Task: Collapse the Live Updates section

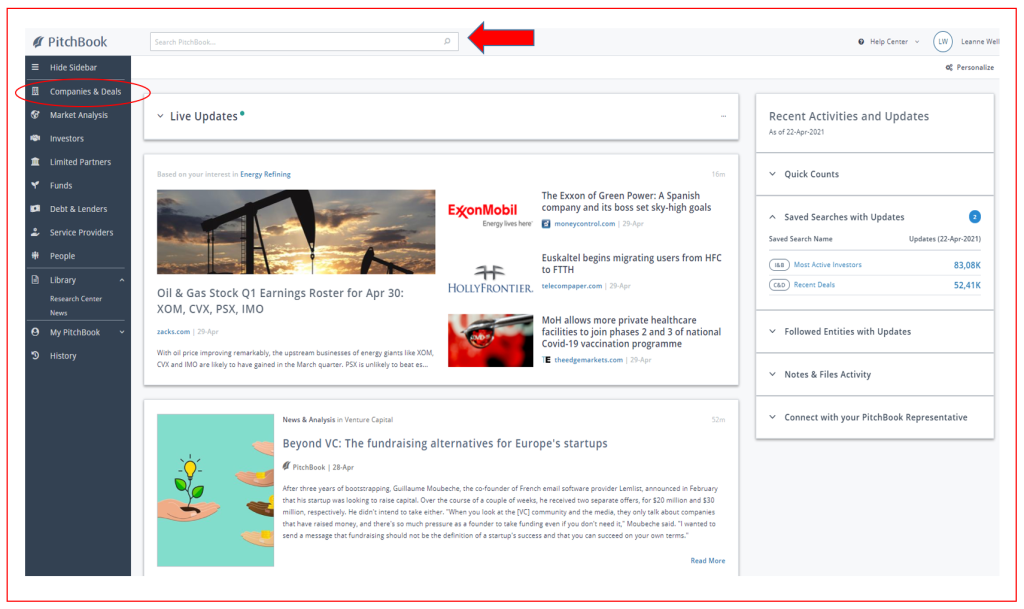Action: [160, 116]
